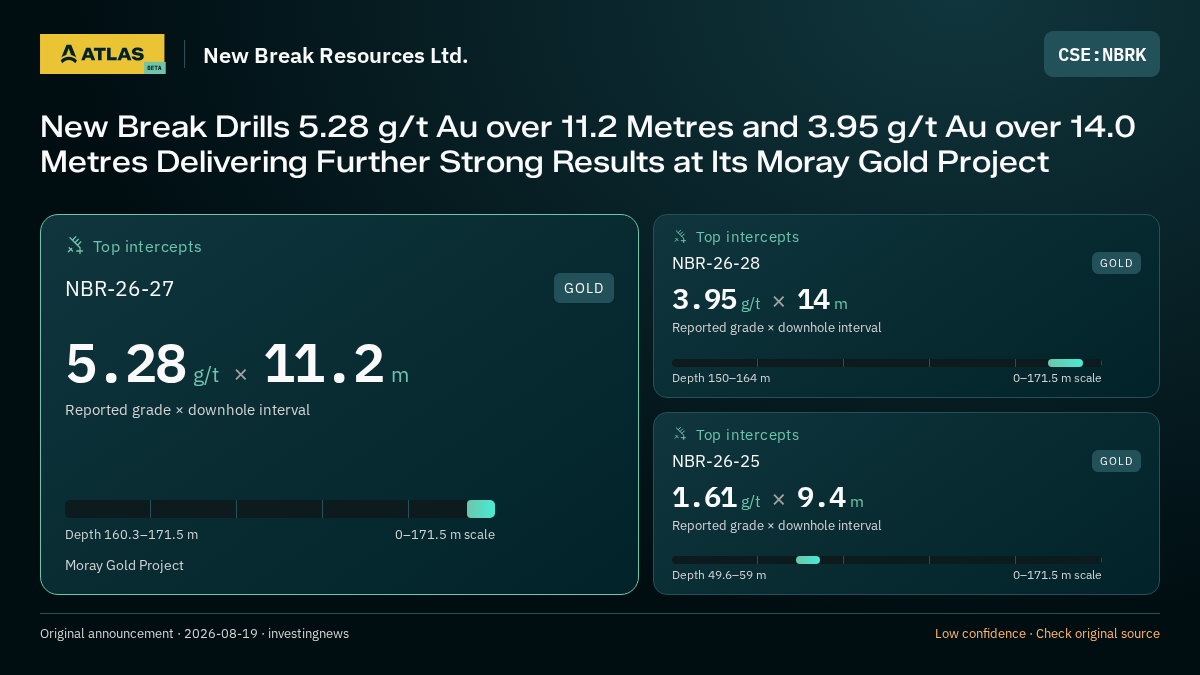This screenshot has height=675, width=1200.
Task: Click the Original announcement date footer text
Action: pyautogui.click(x=194, y=634)
